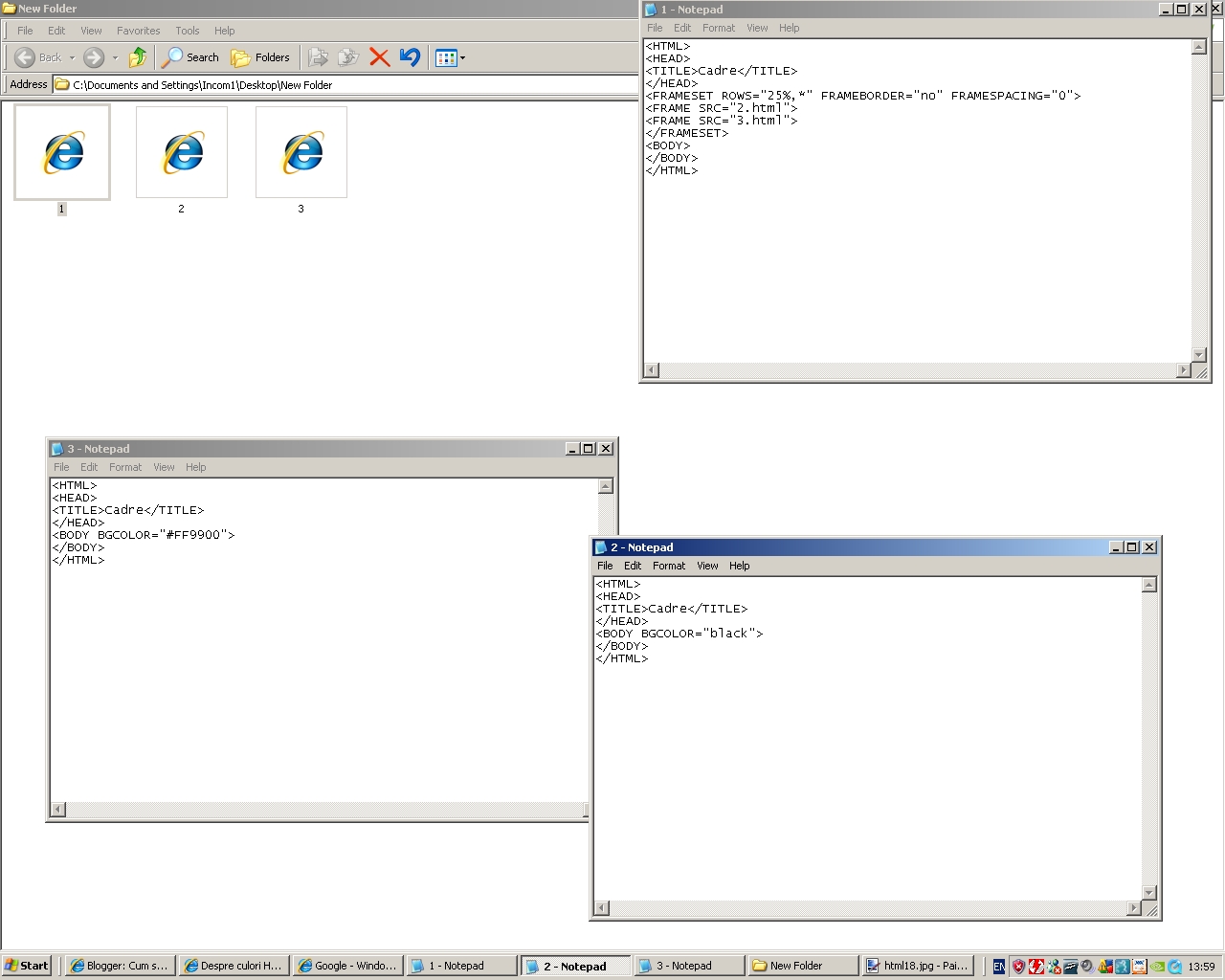Open Help menu in 1 - Notepad

[x=790, y=28]
